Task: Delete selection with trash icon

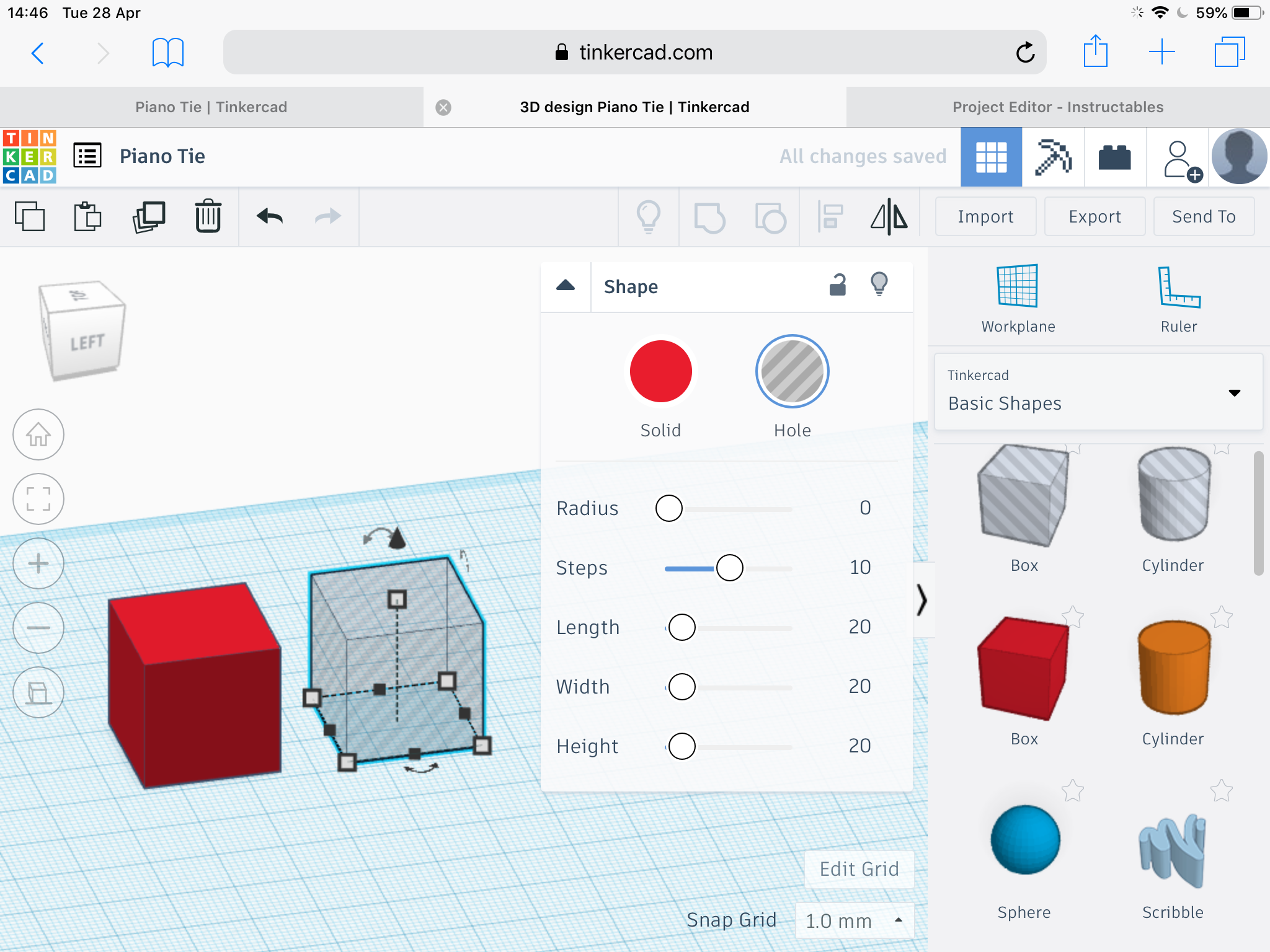Action: point(208,216)
